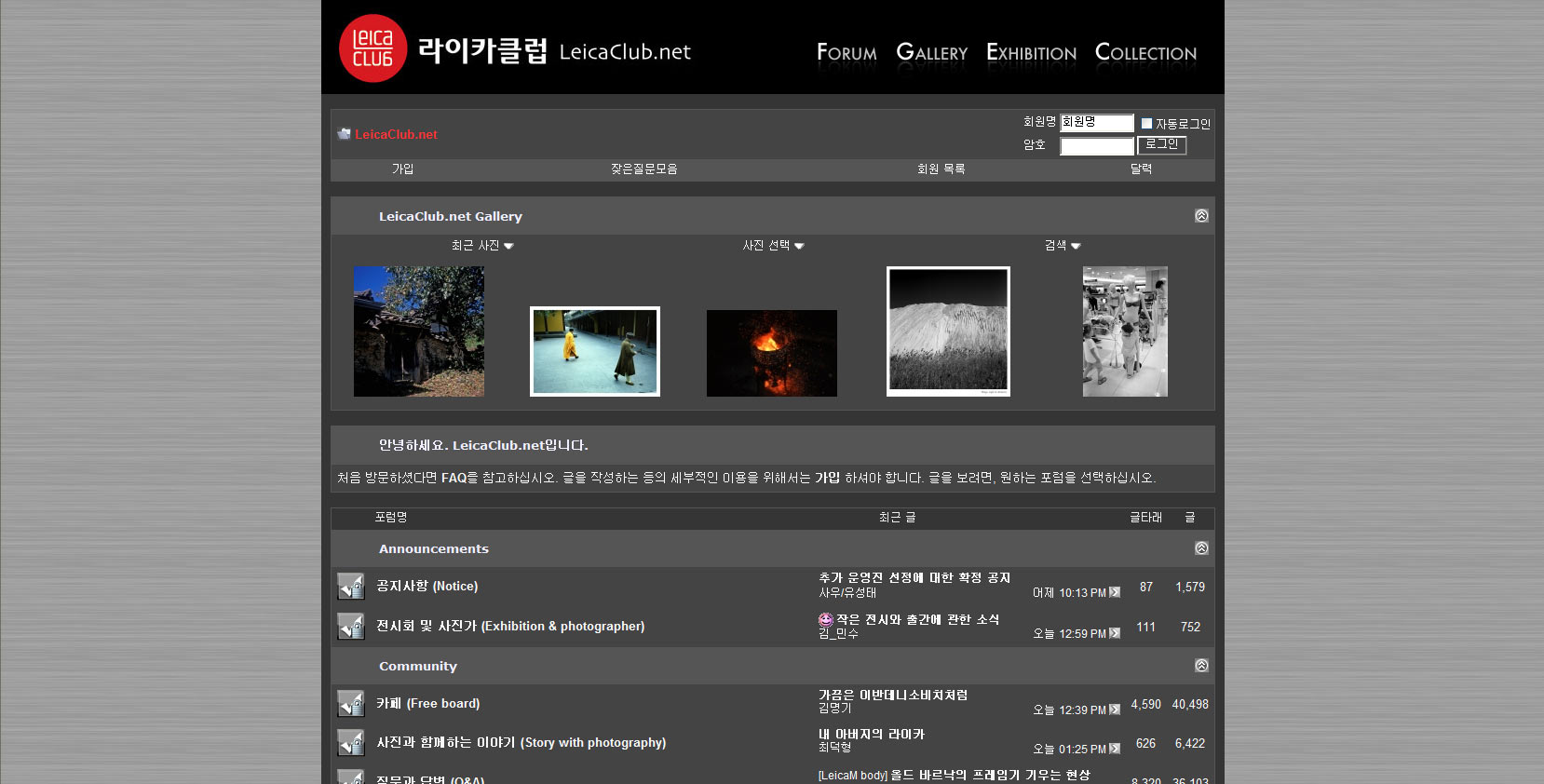Open the 검색 search dropdown
The height and width of the screenshot is (784, 1544).
click(1062, 246)
